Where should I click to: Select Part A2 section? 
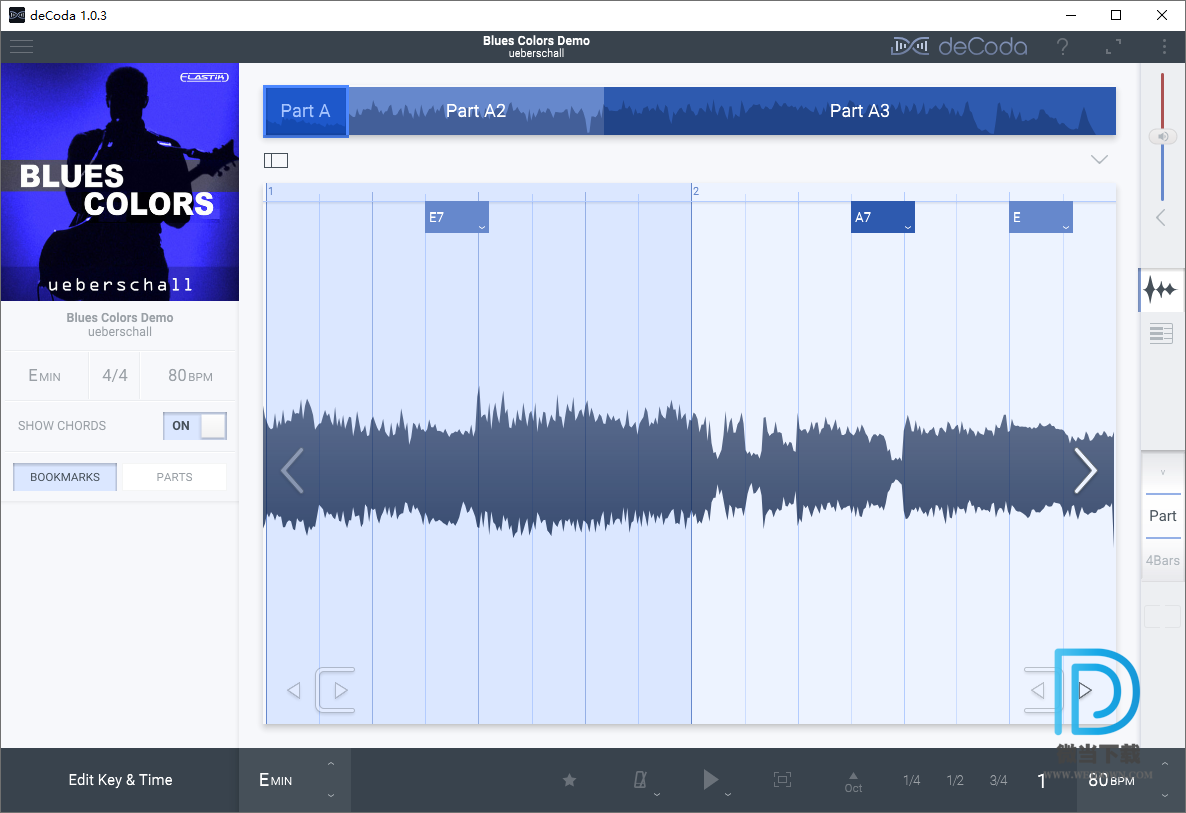tap(476, 111)
